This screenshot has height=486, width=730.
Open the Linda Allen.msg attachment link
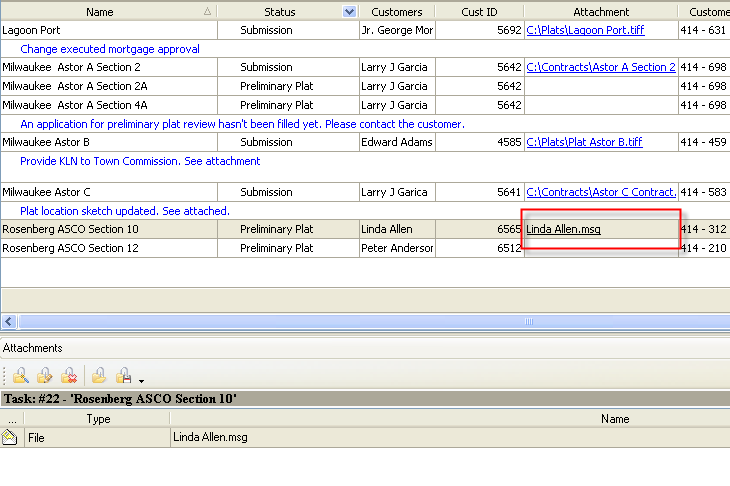[x=563, y=230]
